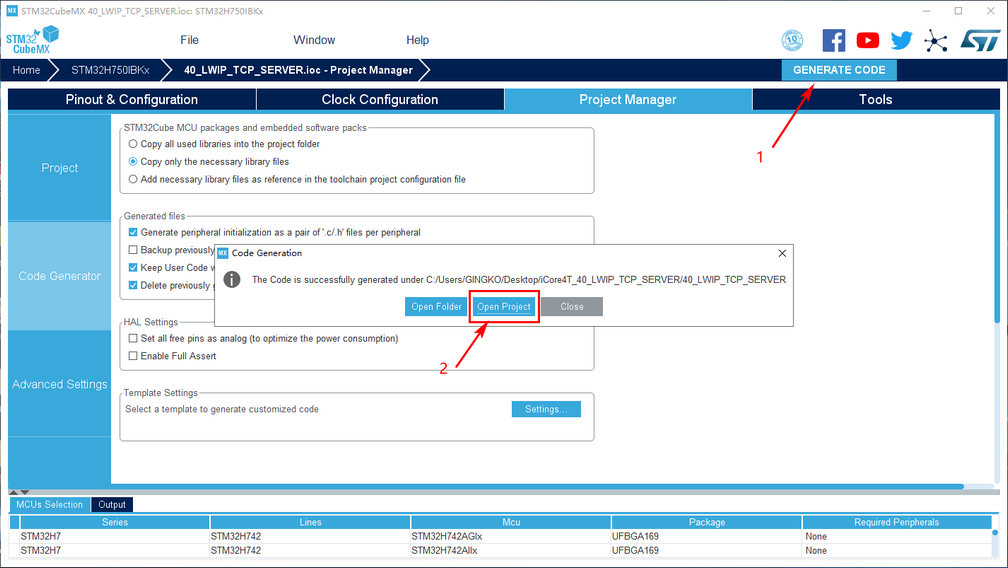Open the File menu
Image resolution: width=1008 pixels, height=568 pixels.
[x=189, y=40]
